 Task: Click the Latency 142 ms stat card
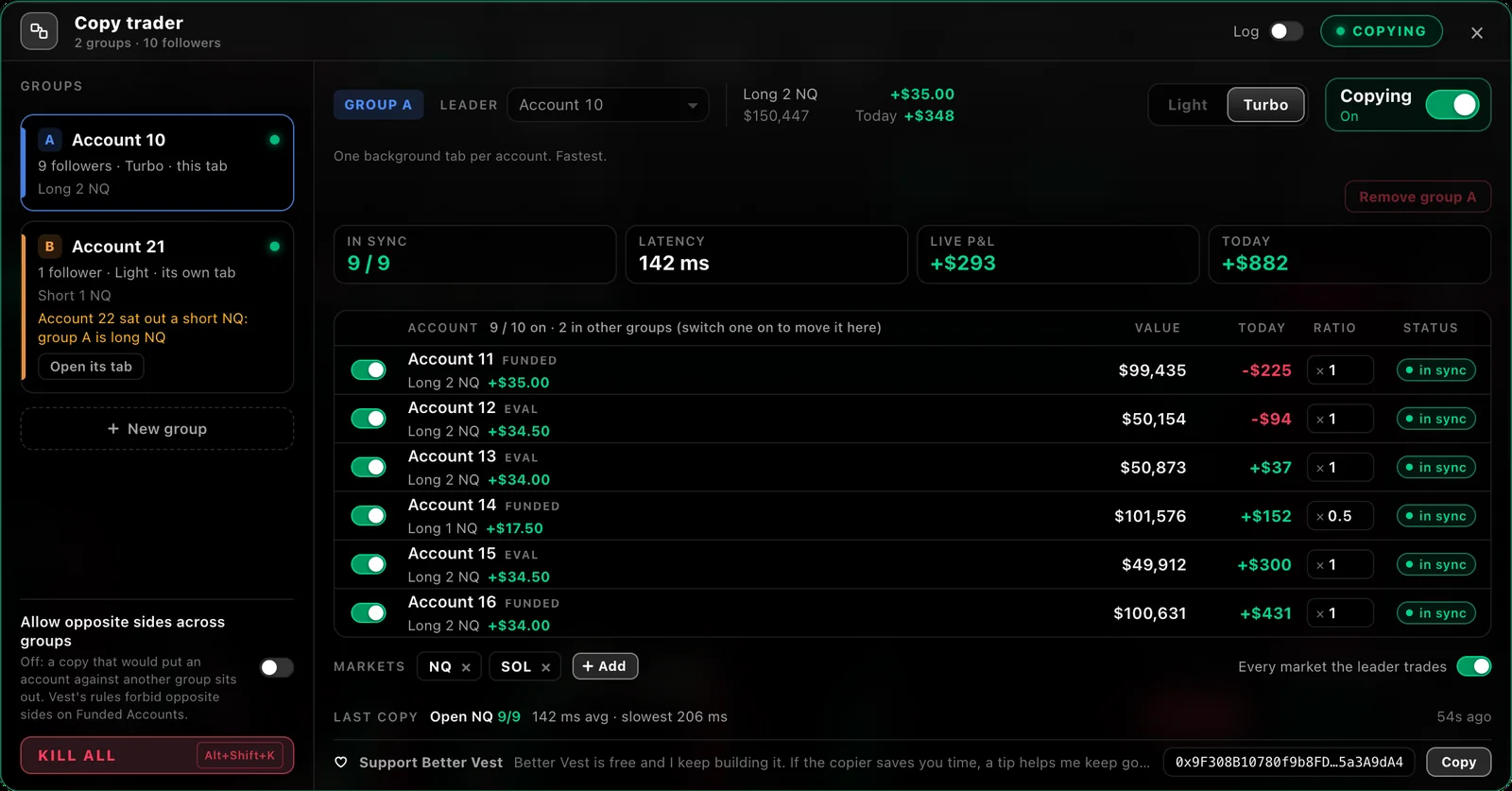pyautogui.click(x=766, y=254)
